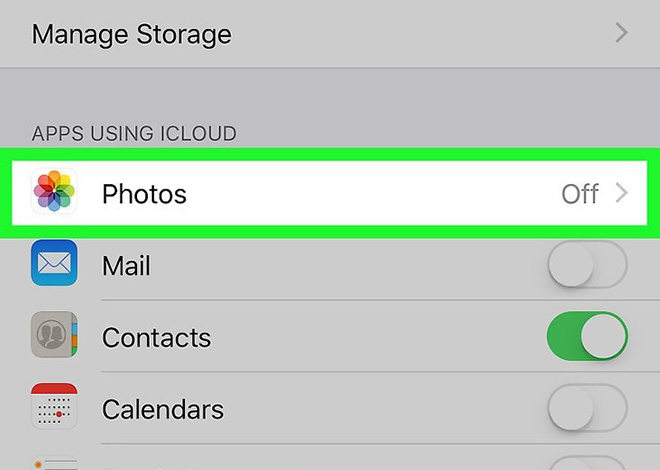Viewport: 660px width, 470px height.
Task: Tap the blue Mail envelope icon
Action: (54, 263)
